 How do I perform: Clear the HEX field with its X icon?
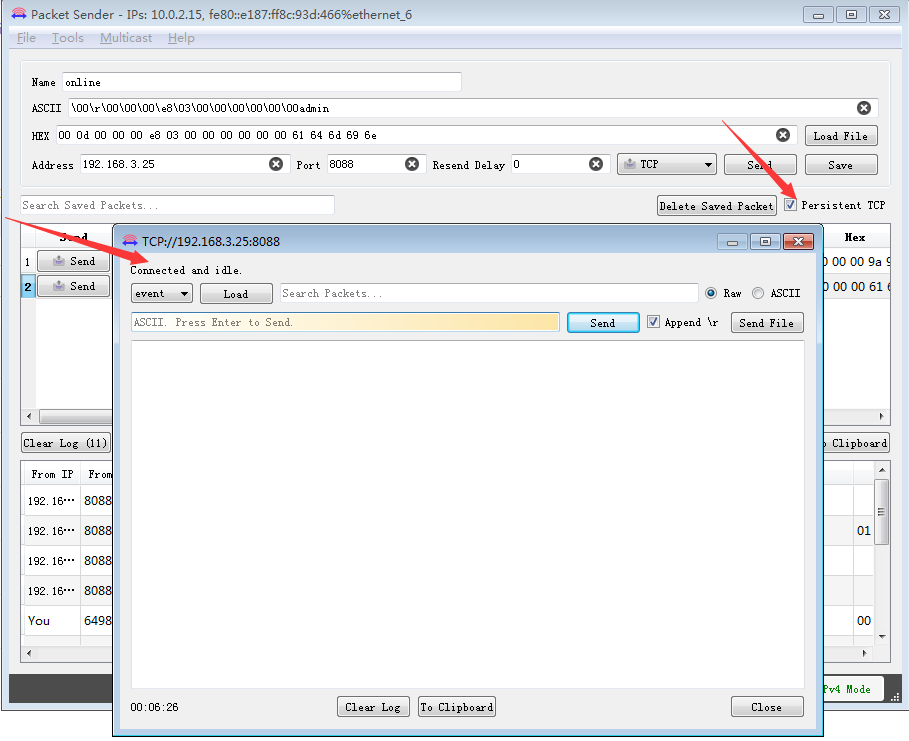(784, 135)
